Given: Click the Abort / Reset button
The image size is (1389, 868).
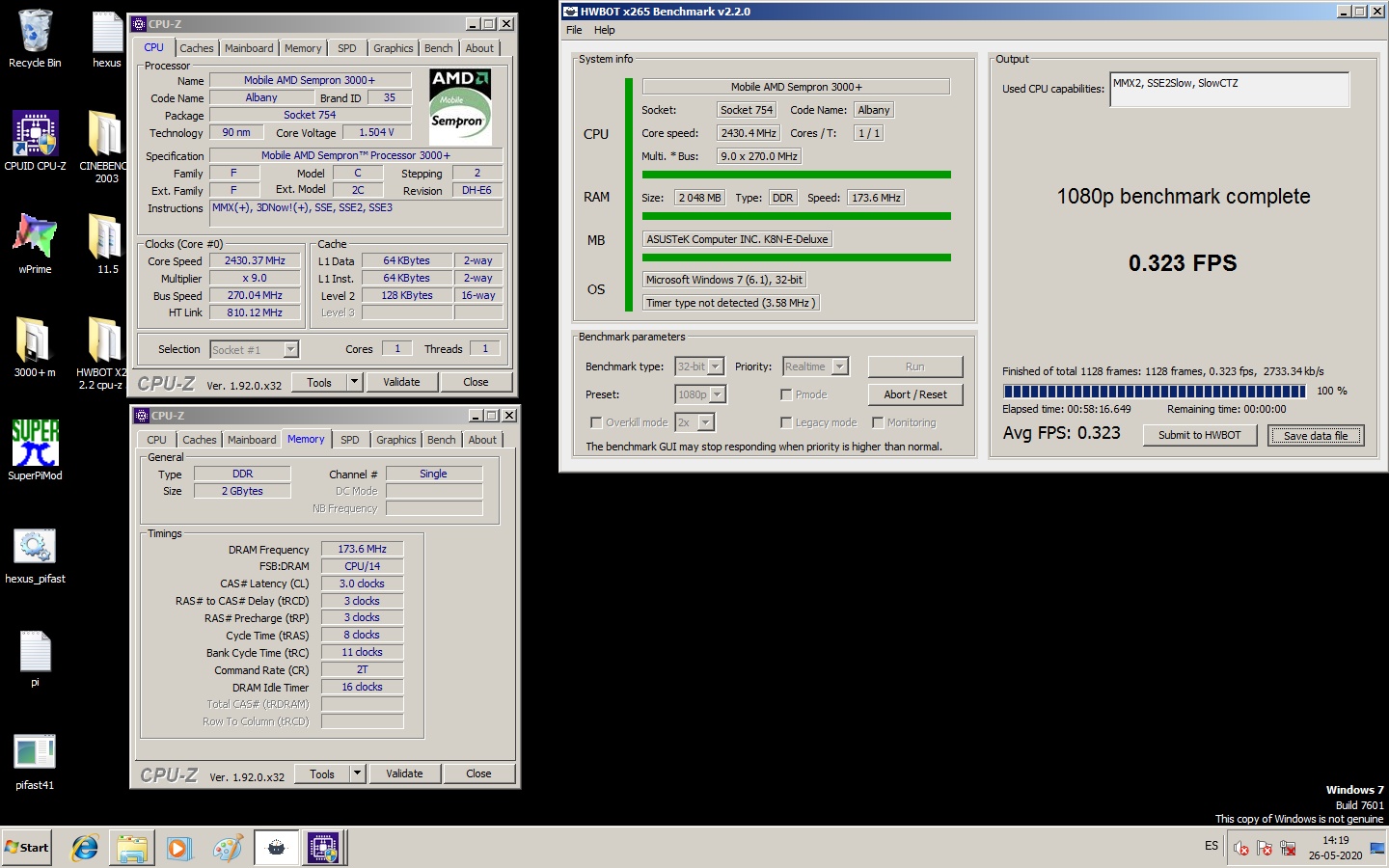Looking at the screenshot, I should click(x=915, y=394).
